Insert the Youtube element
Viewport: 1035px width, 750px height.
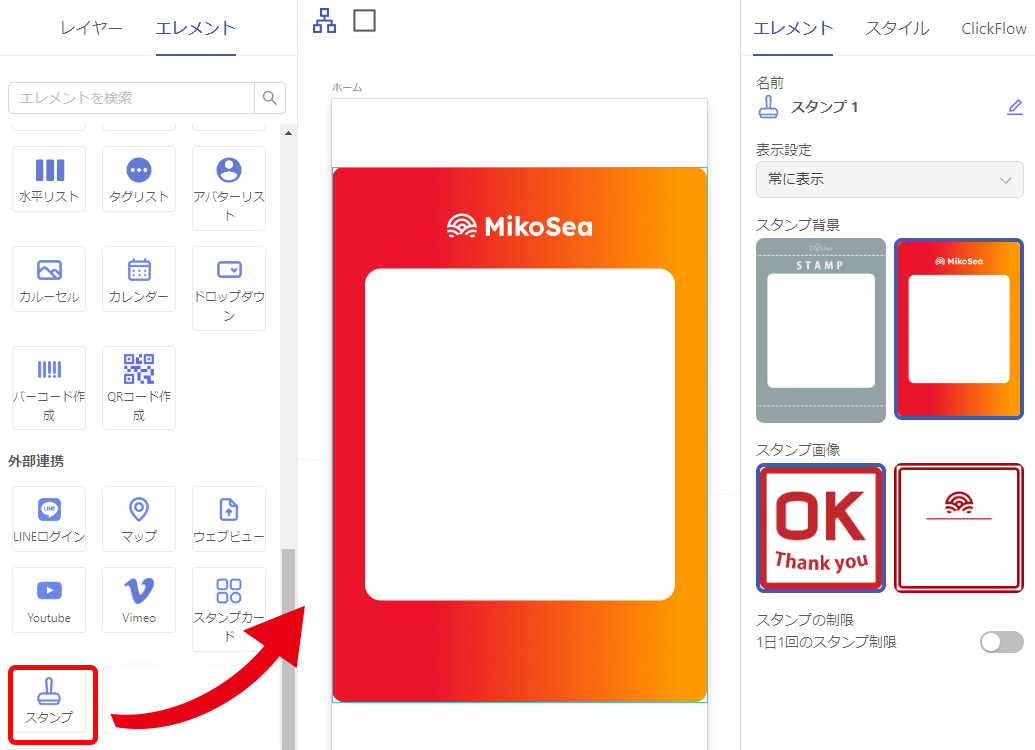49,600
